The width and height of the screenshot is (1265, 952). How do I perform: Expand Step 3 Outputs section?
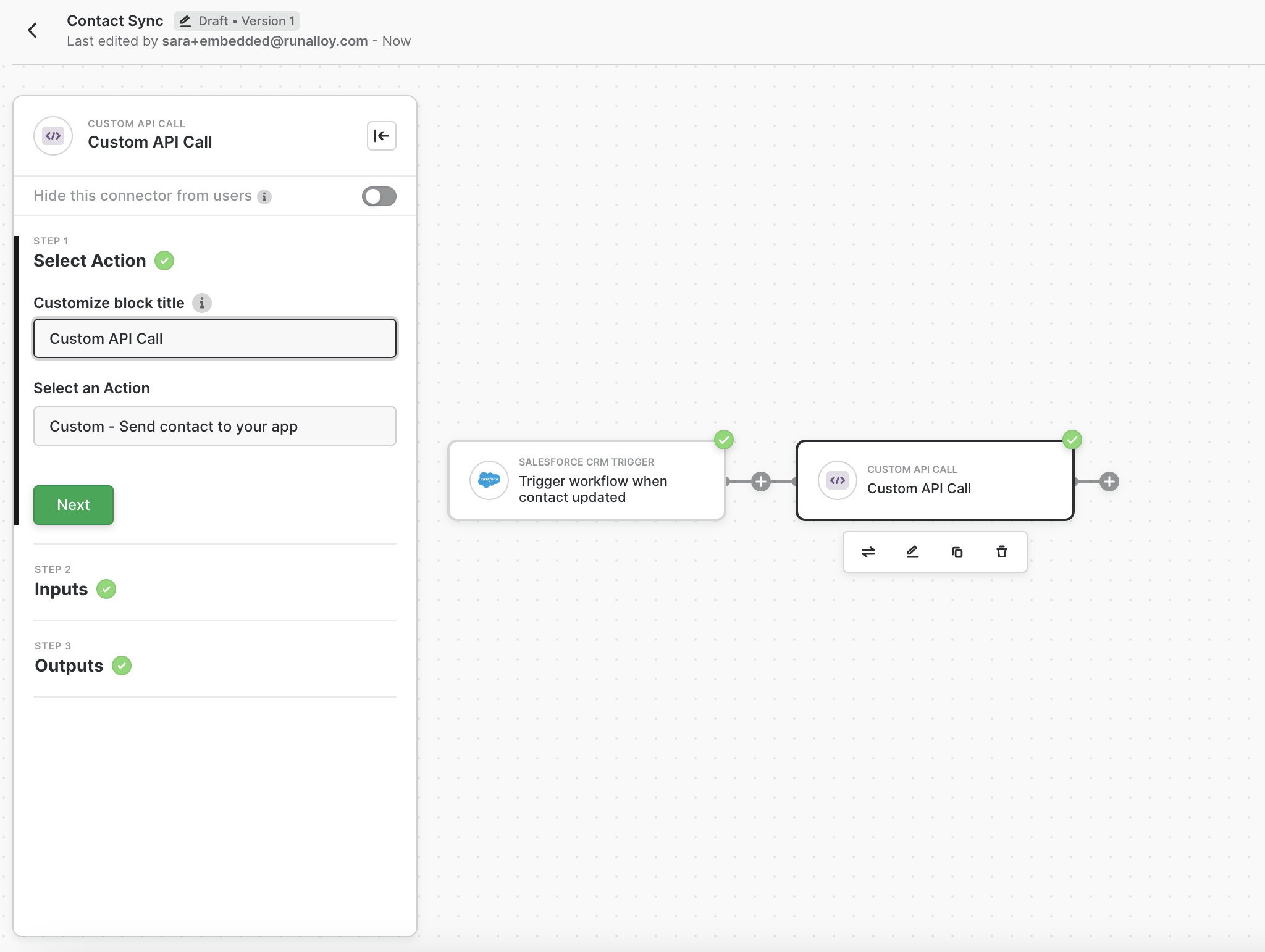click(x=69, y=666)
